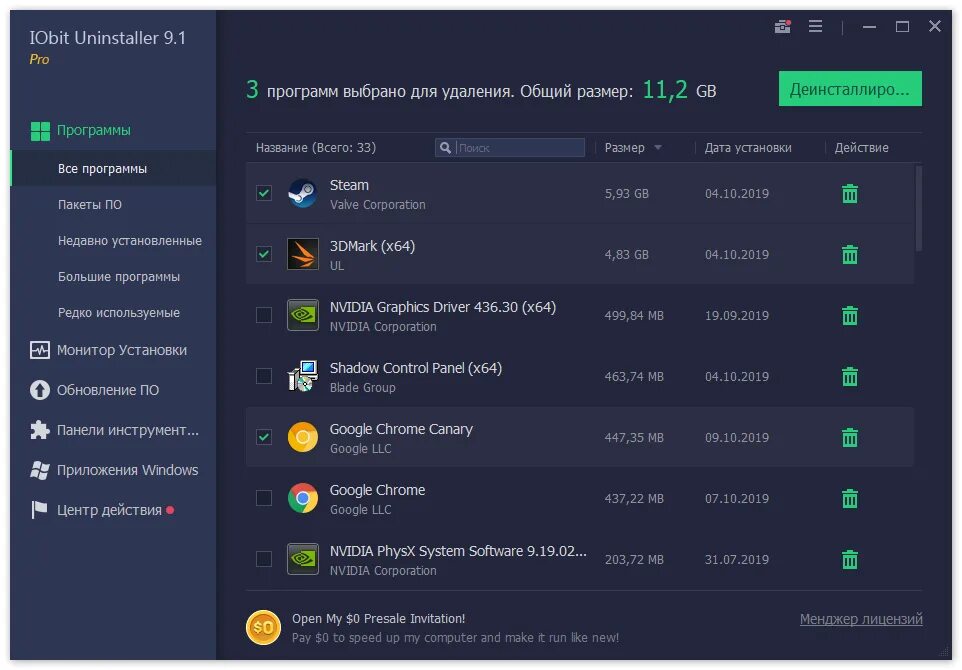Open the hamburger options menu
Viewport: 962px width, 670px height.
(815, 26)
